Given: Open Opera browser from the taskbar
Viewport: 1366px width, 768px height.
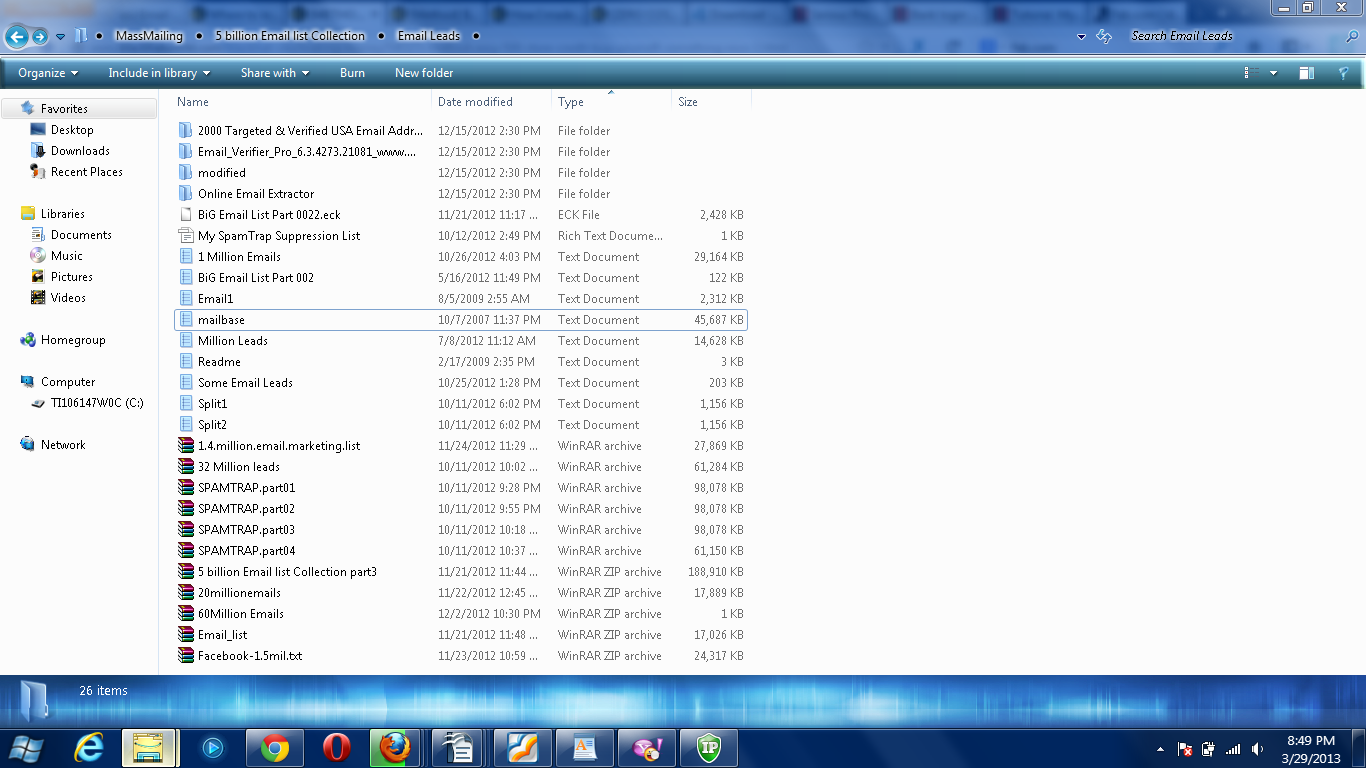Looking at the screenshot, I should click(337, 748).
